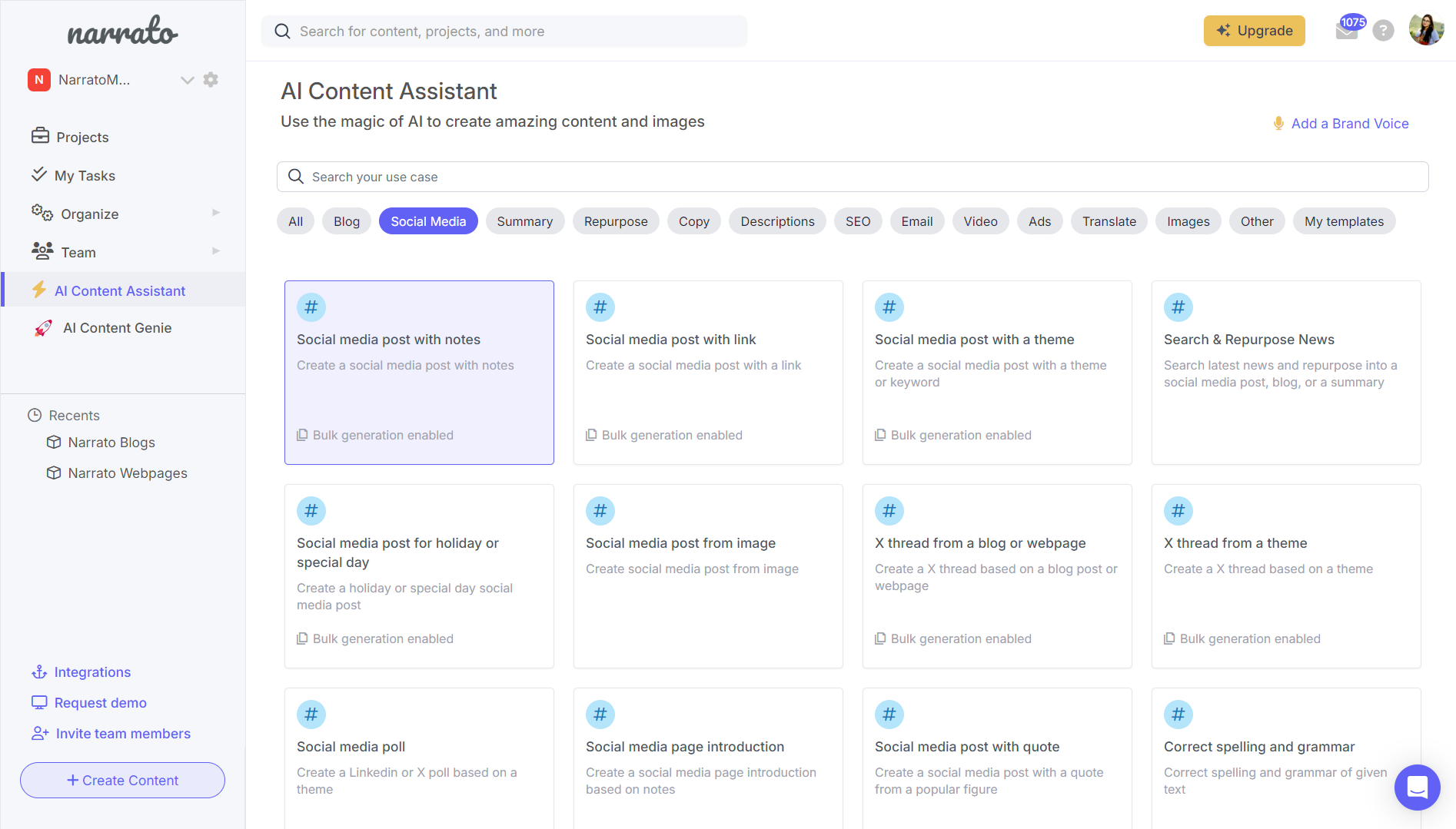Select the SEO category filter
1456x829 pixels.
point(858,221)
